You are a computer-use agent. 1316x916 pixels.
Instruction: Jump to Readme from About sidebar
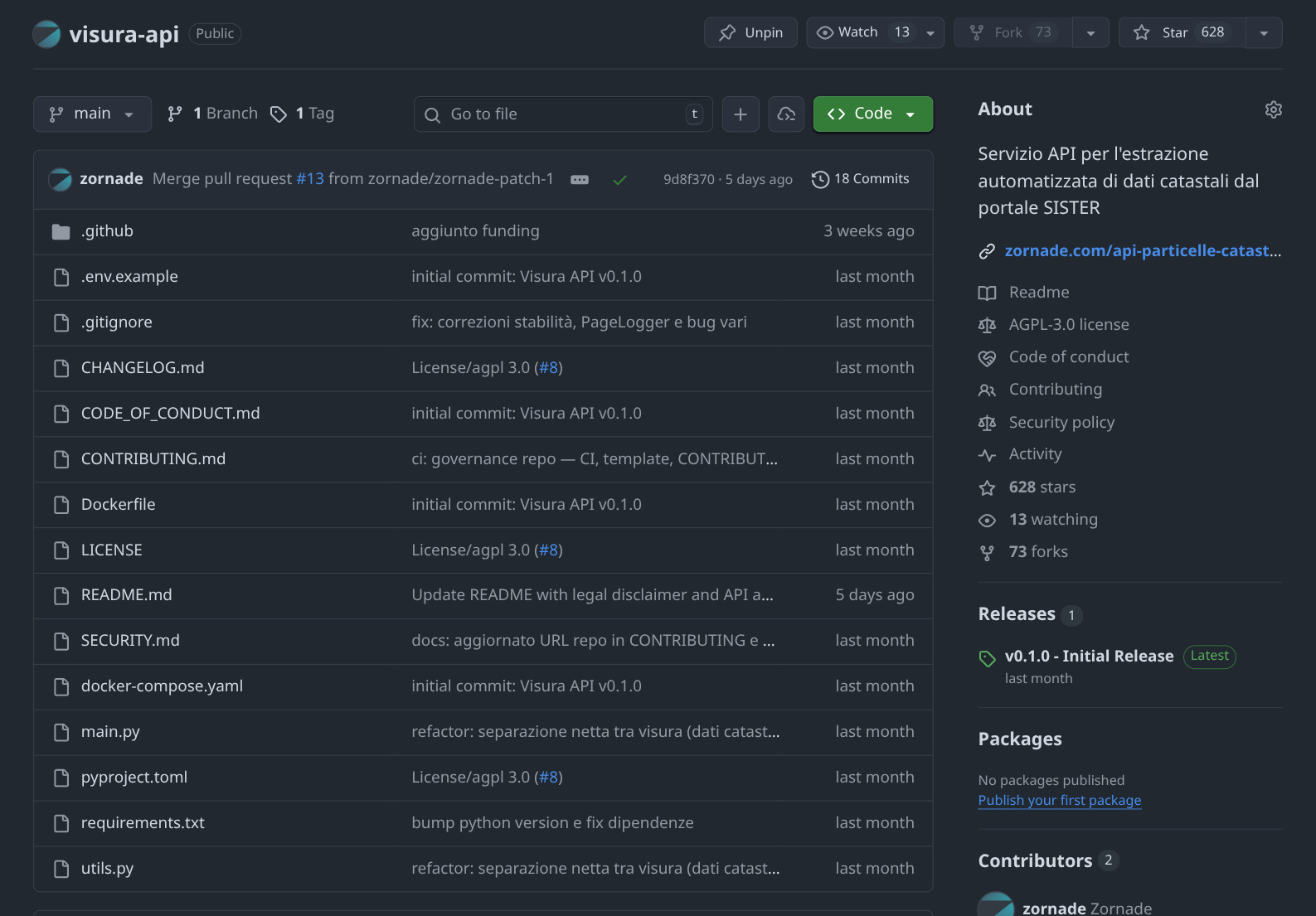[x=1039, y=293]
